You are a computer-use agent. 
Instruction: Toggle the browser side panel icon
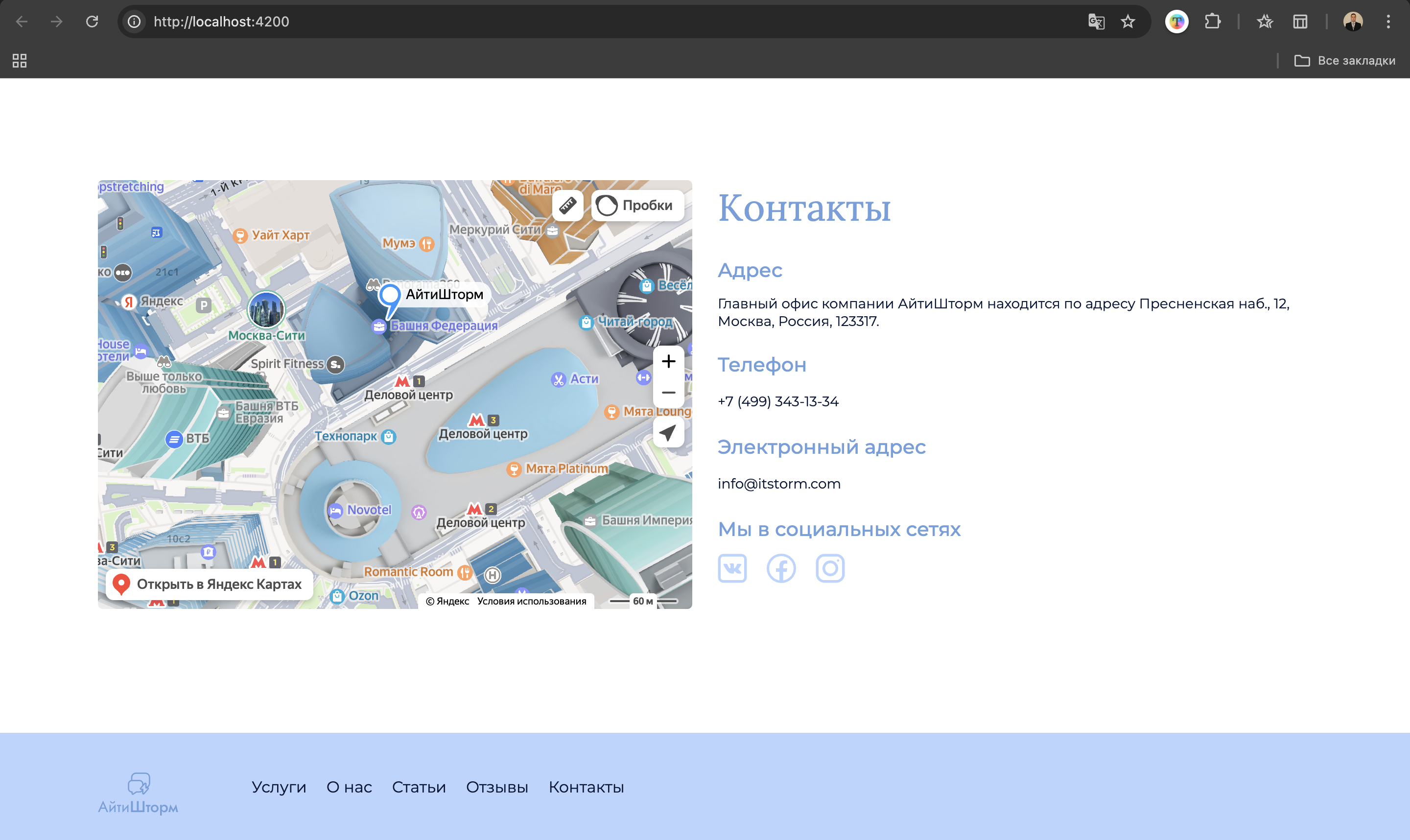(1300, 22)
